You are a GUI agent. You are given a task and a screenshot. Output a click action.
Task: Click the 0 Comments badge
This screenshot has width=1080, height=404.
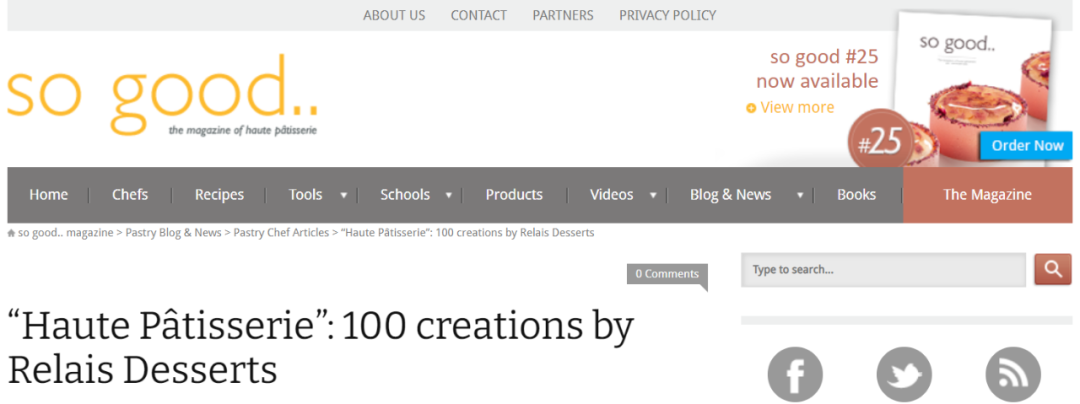(x=667, y=274)
